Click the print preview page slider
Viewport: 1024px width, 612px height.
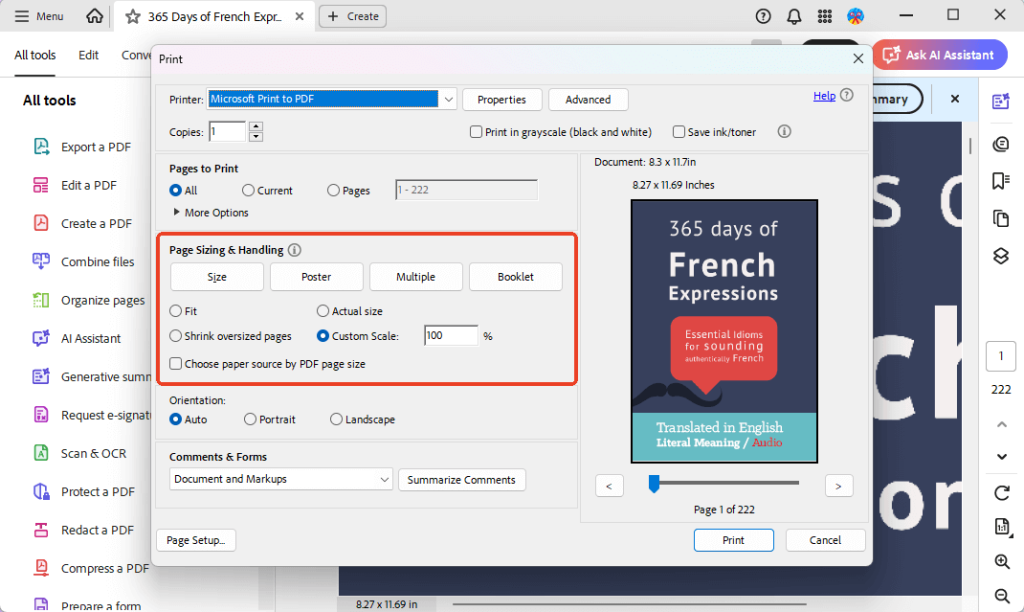click(x=655, y=484)
